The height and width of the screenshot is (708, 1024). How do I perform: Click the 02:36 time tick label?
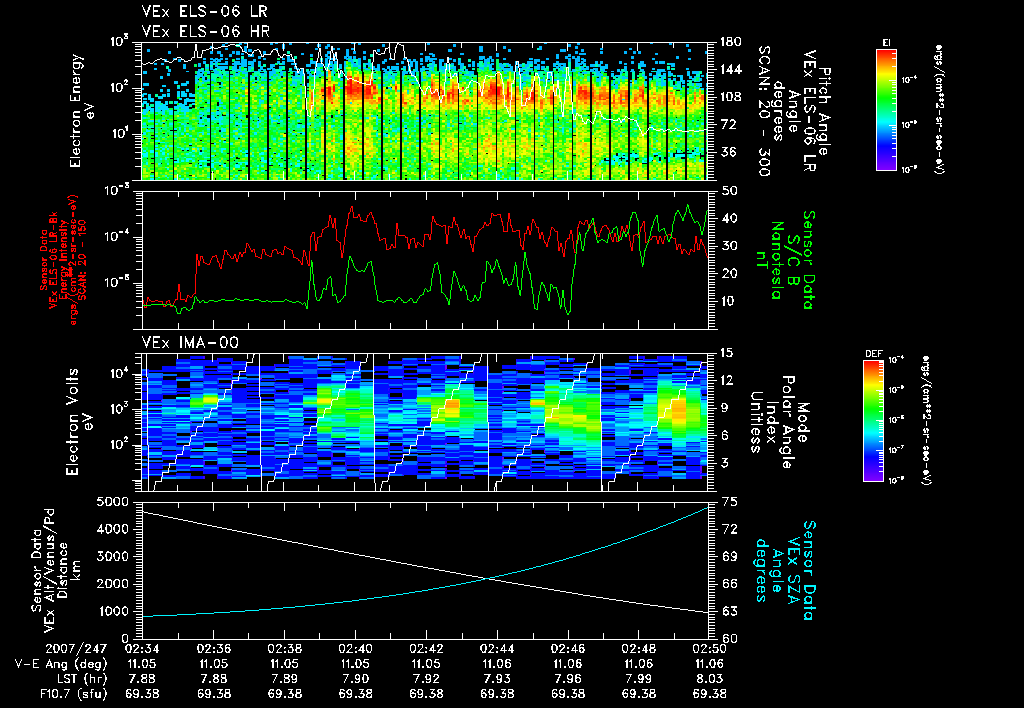tap(213, 649)
